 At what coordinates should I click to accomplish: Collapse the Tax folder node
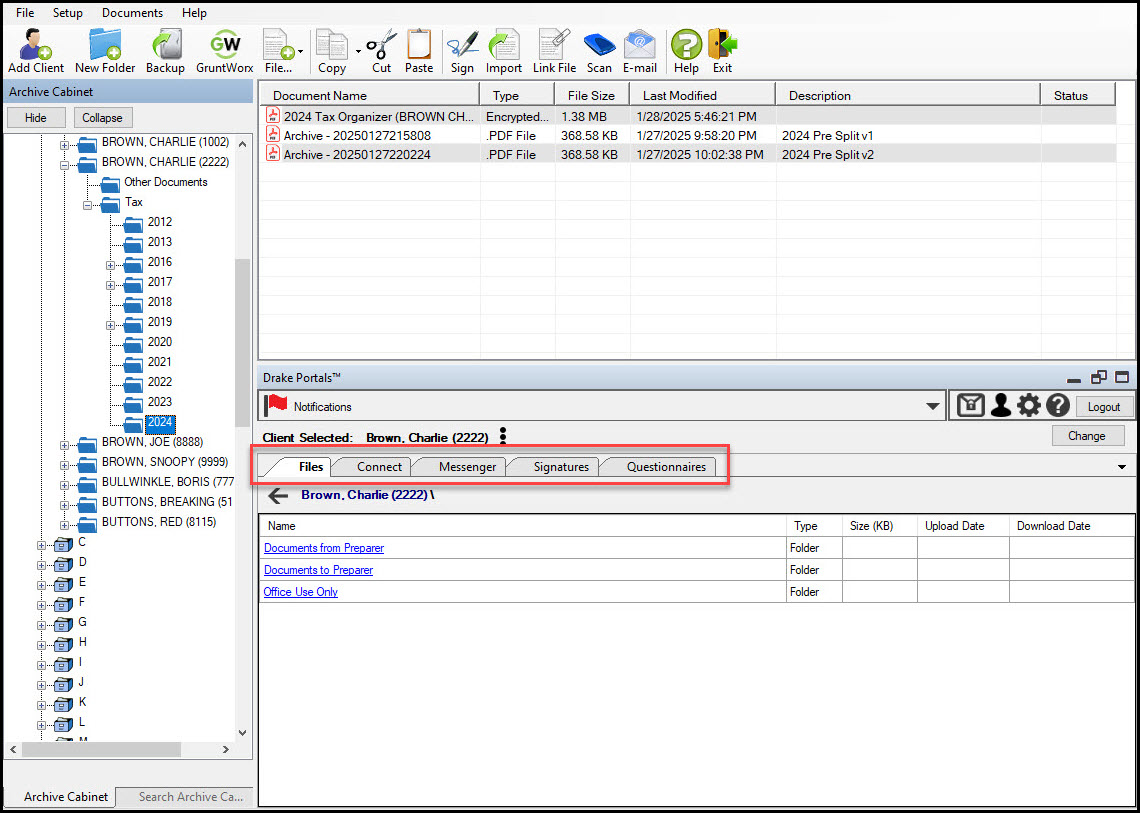87,205
